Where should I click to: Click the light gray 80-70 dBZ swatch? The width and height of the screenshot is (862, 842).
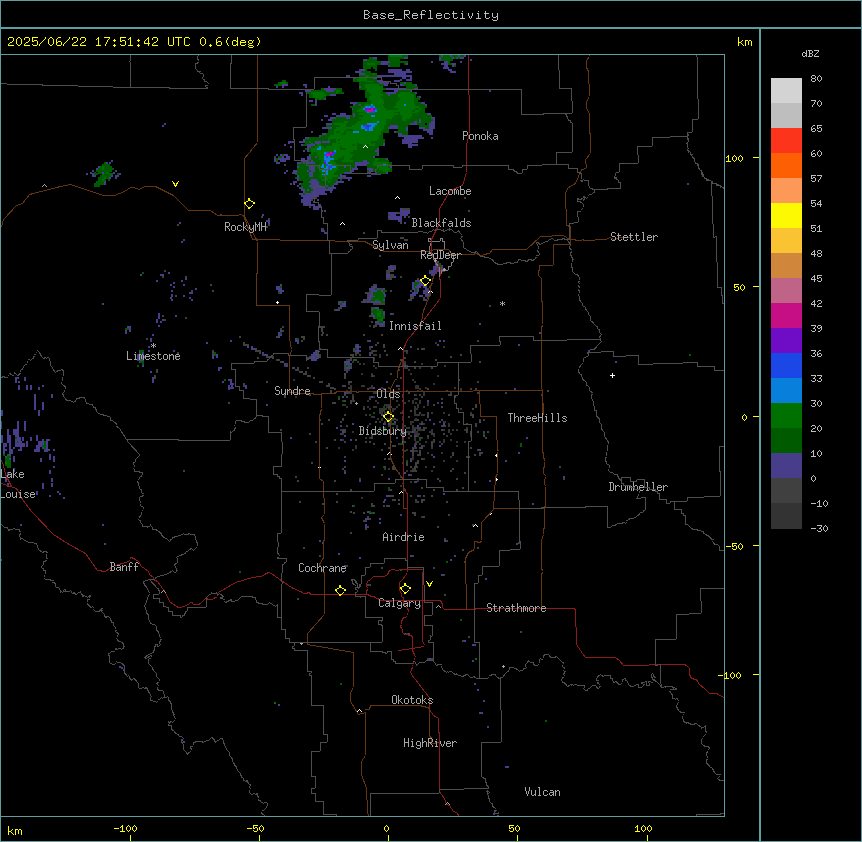pyautogui.click(x=786, y=91)
